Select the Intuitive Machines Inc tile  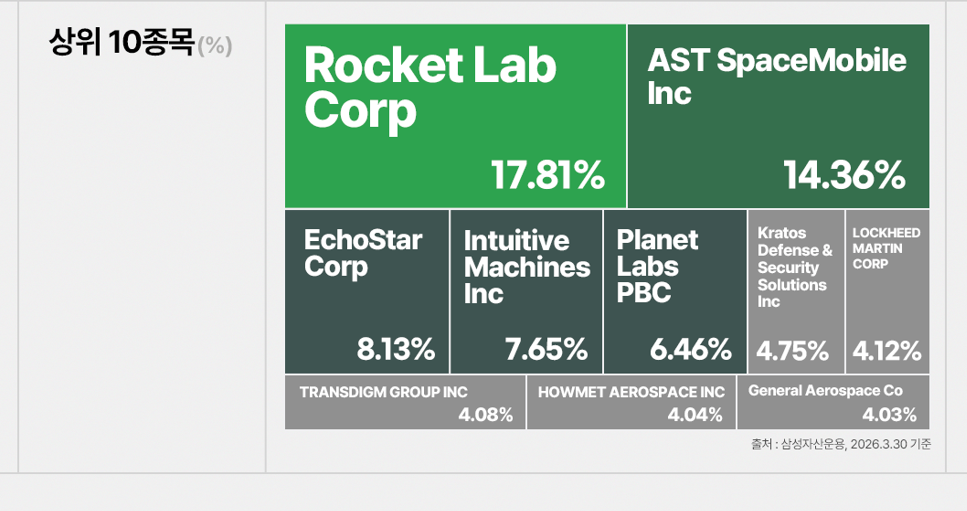(x=526, y=292)
